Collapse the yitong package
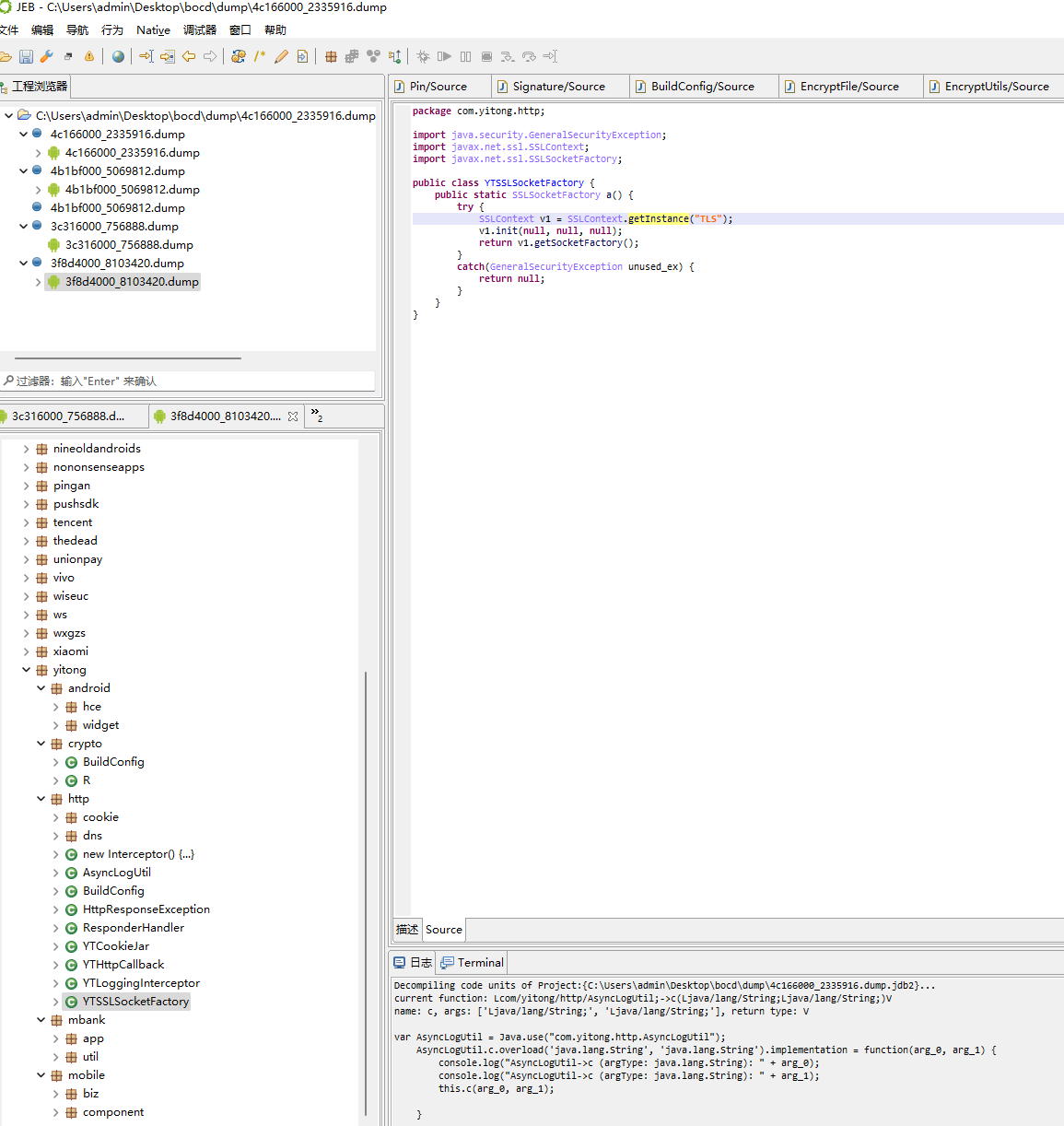This screenshot has width=1064, height=1126. 26,670
